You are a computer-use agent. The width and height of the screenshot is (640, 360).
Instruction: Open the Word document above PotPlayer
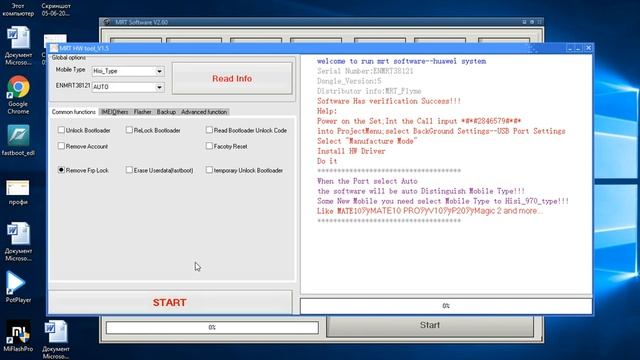(18, 241)
